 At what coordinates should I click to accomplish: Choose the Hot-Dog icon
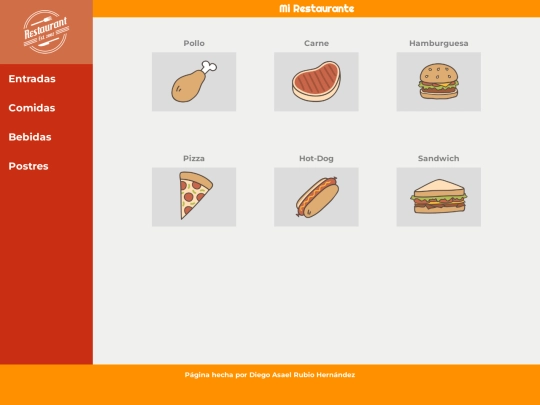317,197
